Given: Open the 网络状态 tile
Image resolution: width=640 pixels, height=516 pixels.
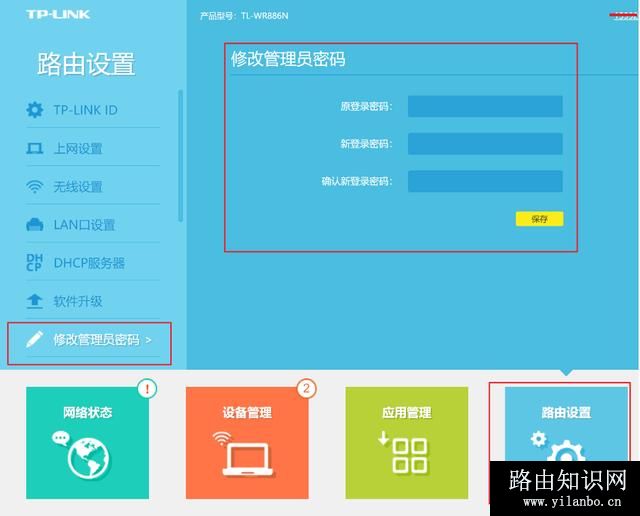Looking at the screenshot, I should tap(87, 443).
